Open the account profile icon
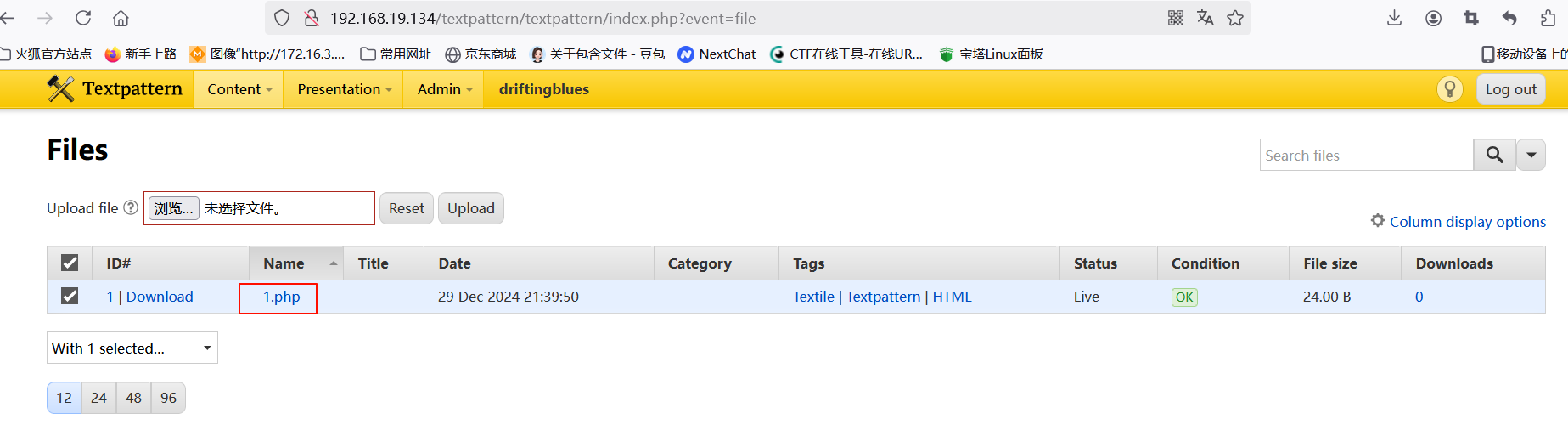This screenshot has width=1568, height=436. [x=1433, y=18]
